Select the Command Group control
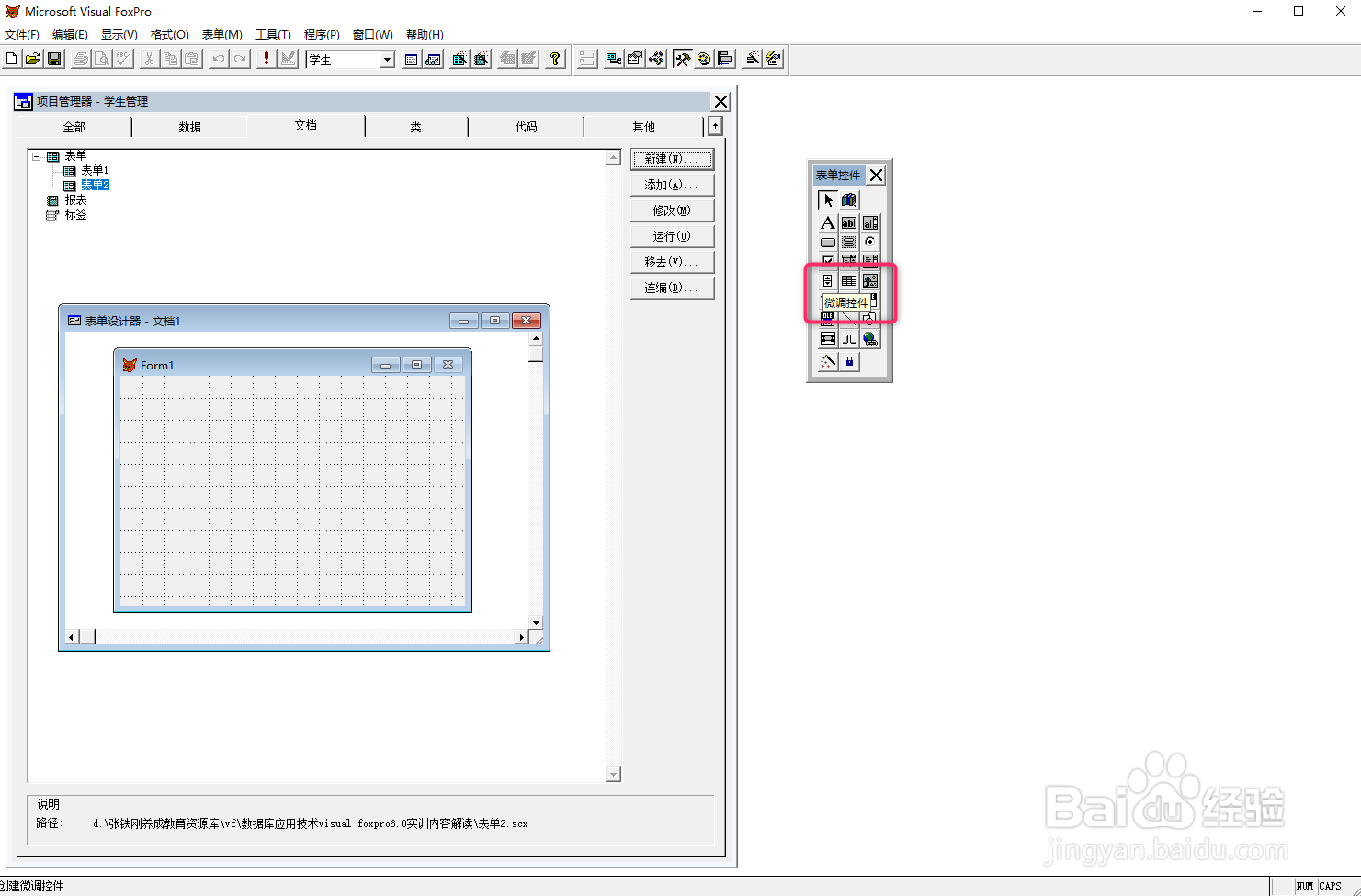The image size is (1361, 896). point(849,242)
